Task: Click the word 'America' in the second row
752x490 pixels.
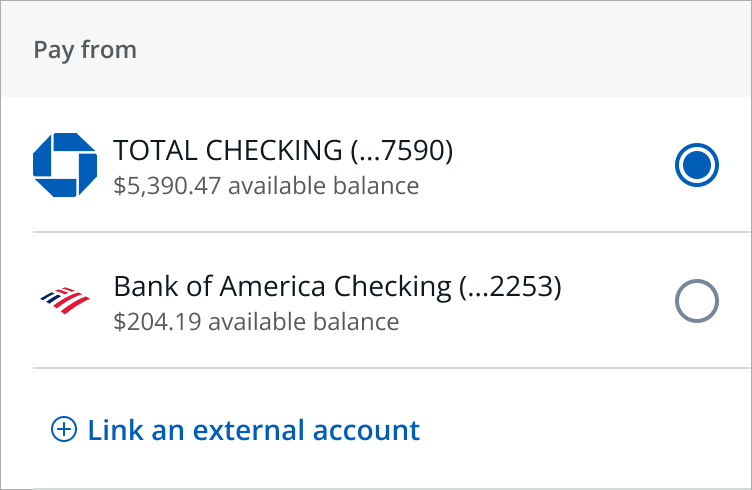Action: [x=272, y=286]
